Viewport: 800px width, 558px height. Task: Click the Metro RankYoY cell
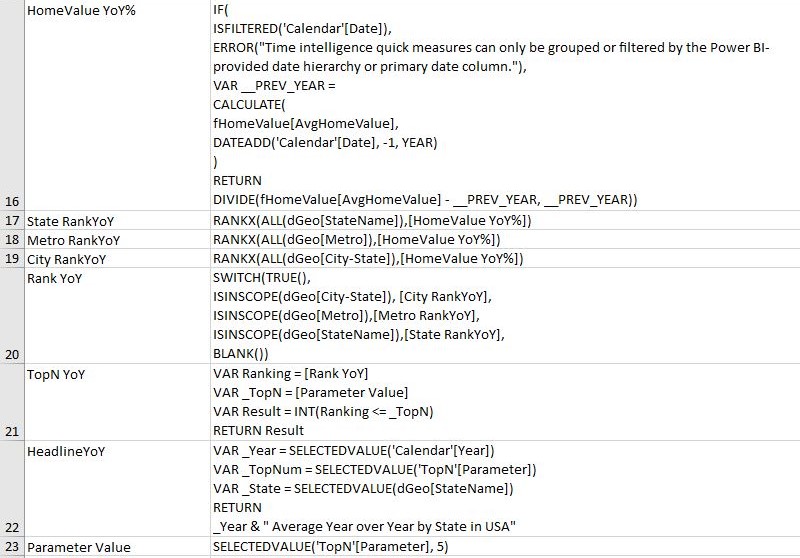pyautogui.click(x=110, y=239)
